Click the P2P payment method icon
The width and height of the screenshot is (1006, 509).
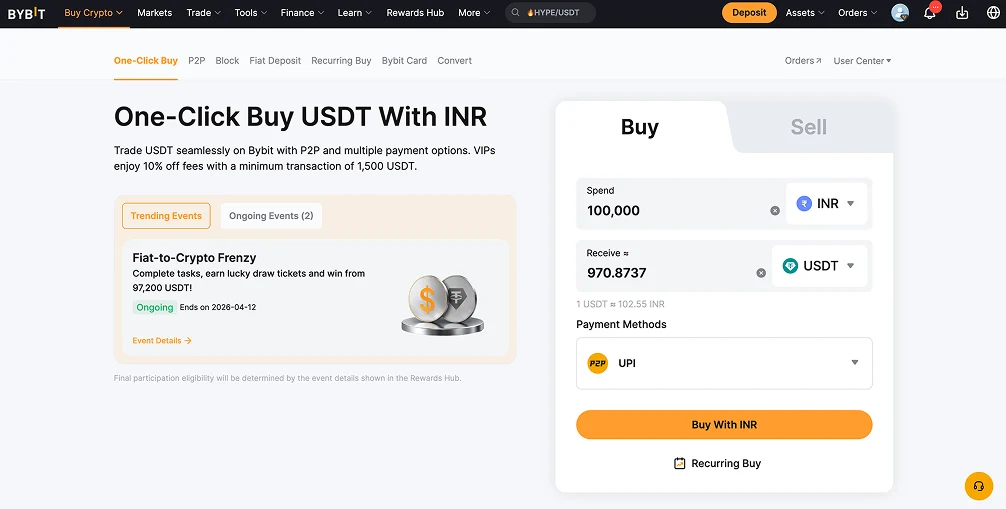pyautogui.click(x=597, y=363)
